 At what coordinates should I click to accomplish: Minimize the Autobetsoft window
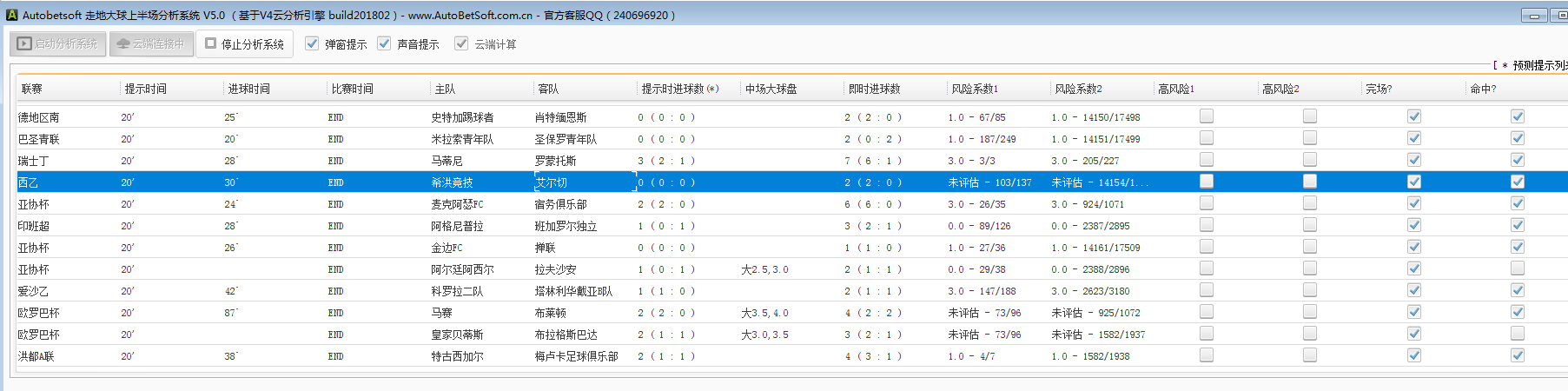(1534, 16)
